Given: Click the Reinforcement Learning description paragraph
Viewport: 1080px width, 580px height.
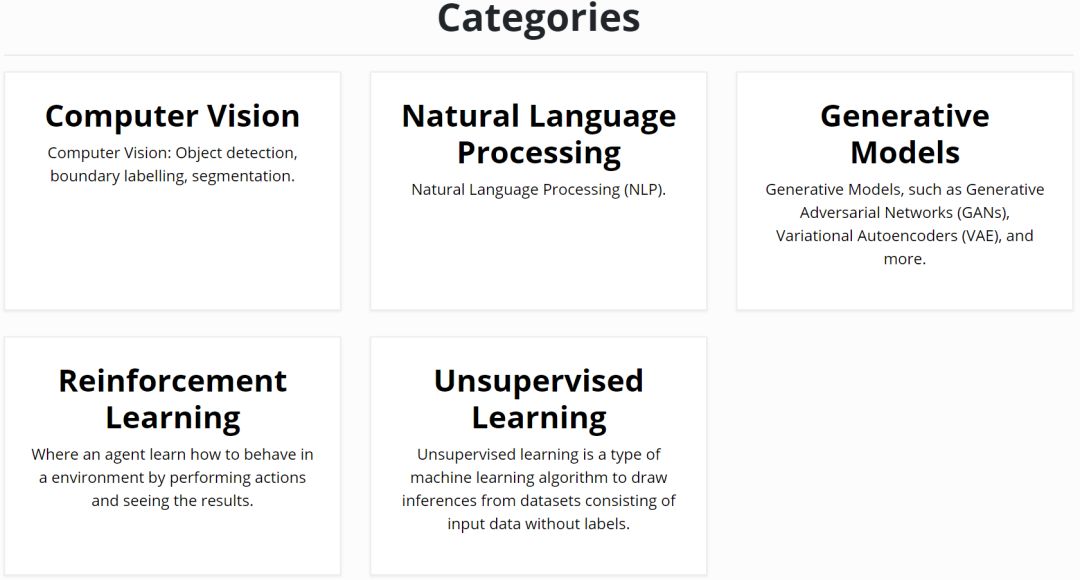Looking at the screenshot, I should (x=172, y=477).
